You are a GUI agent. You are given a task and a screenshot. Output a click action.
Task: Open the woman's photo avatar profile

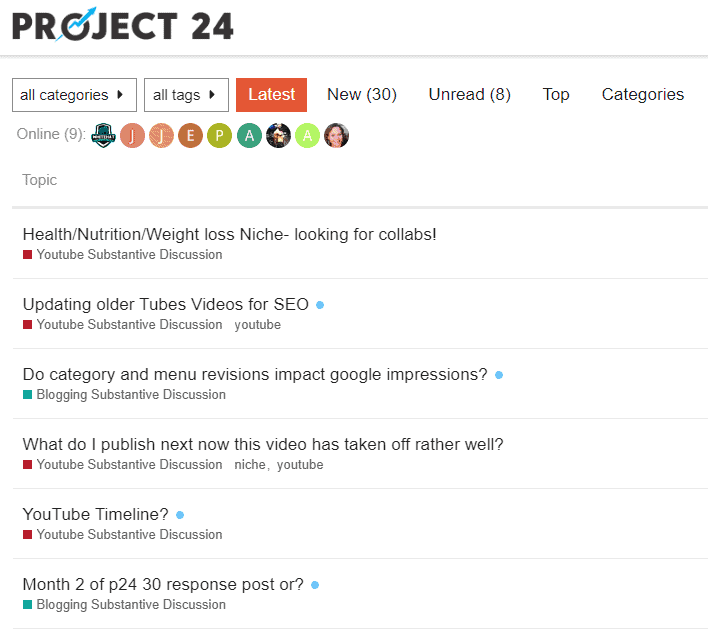(336, 135)
